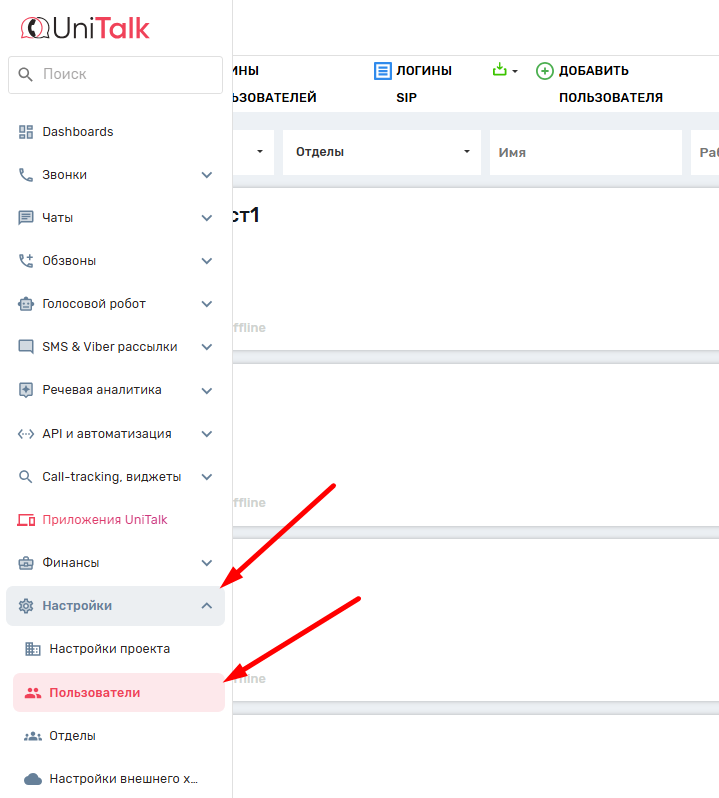This screenshot has width=719, height=798.
Task: Click the chat icon next to Чаты
Action: [x=26, y=218]
